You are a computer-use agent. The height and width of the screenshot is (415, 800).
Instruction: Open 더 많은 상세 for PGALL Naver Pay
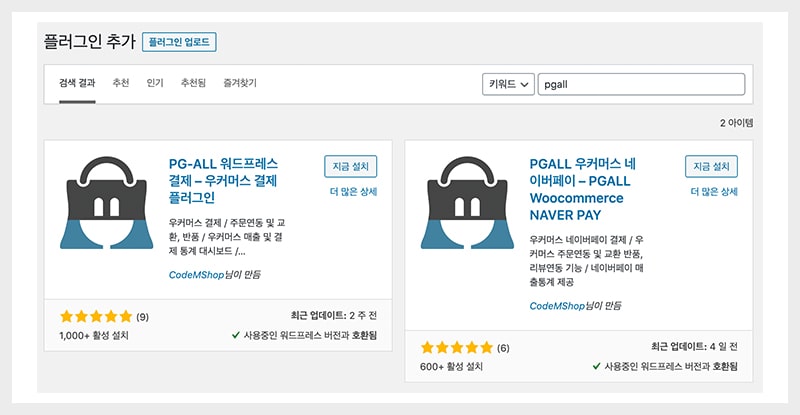(713, 191)
